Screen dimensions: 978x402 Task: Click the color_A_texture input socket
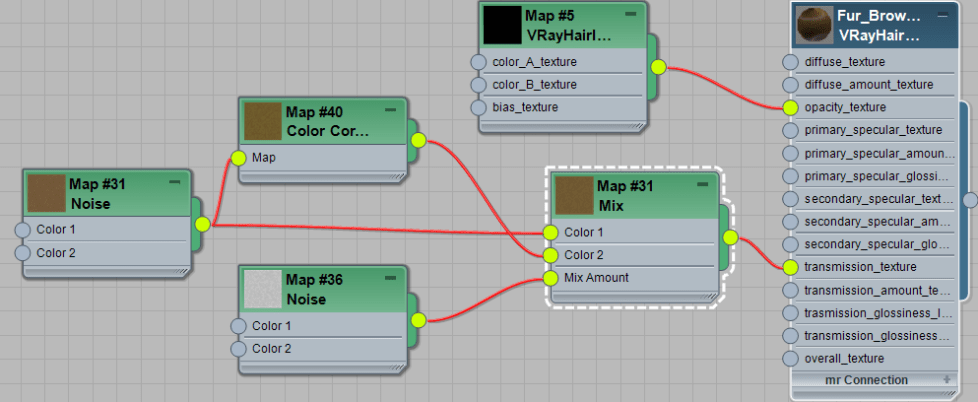[479, 62]
